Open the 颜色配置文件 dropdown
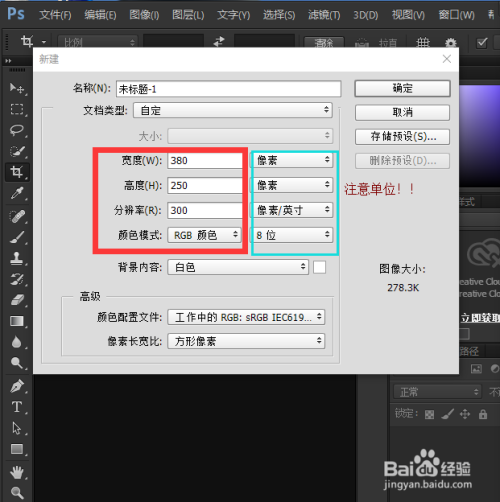500x502 pixels. 246,317
